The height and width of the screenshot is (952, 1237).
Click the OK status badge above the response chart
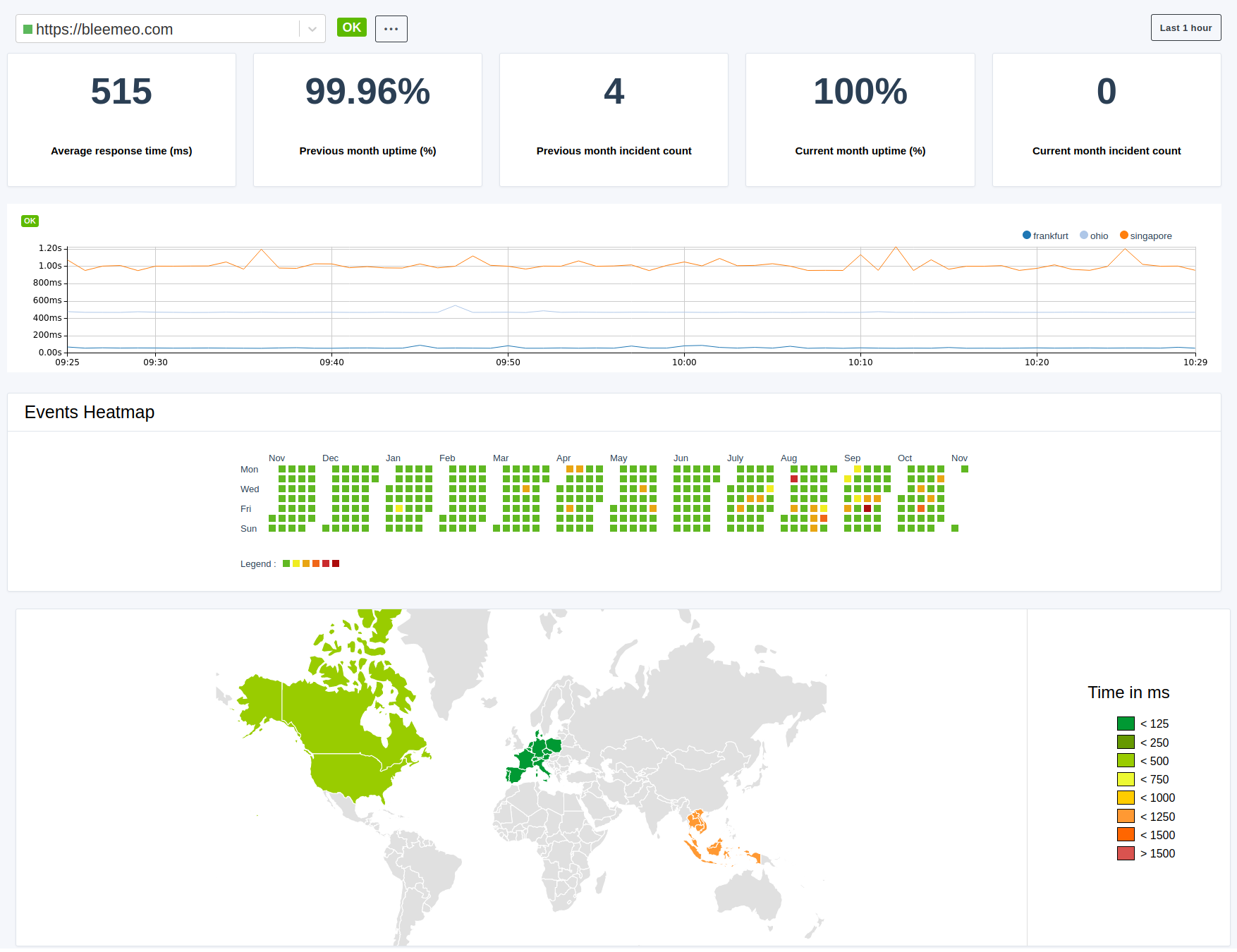30,221
